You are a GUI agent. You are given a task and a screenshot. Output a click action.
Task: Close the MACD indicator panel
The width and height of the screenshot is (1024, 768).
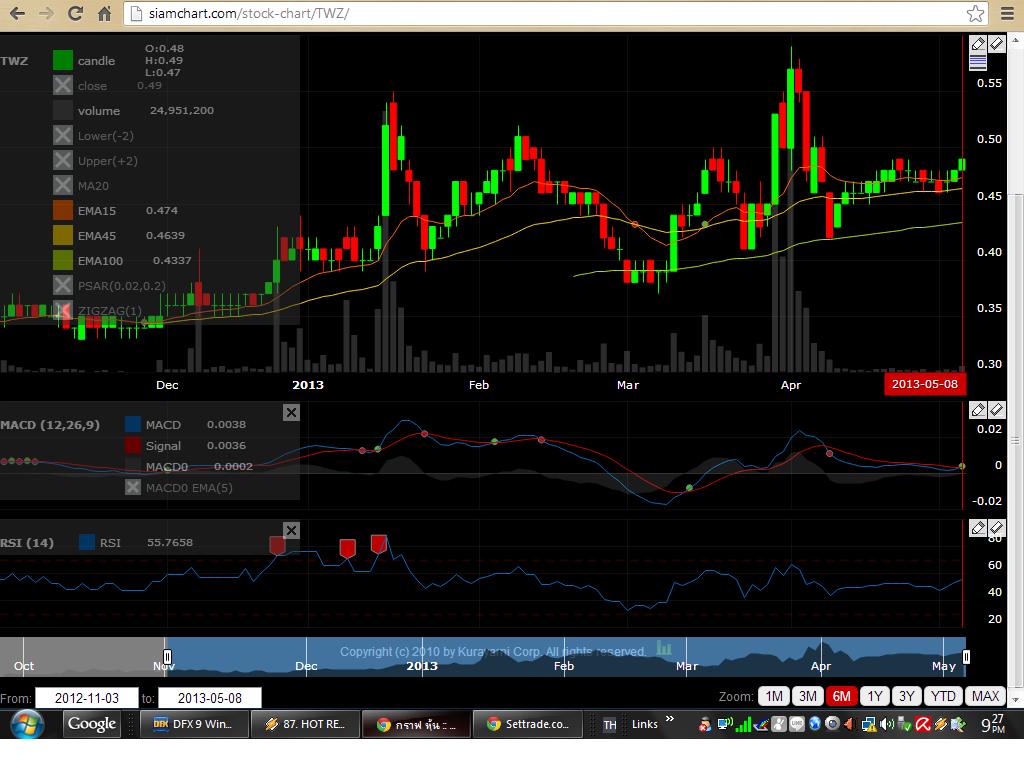coord(291,412)
